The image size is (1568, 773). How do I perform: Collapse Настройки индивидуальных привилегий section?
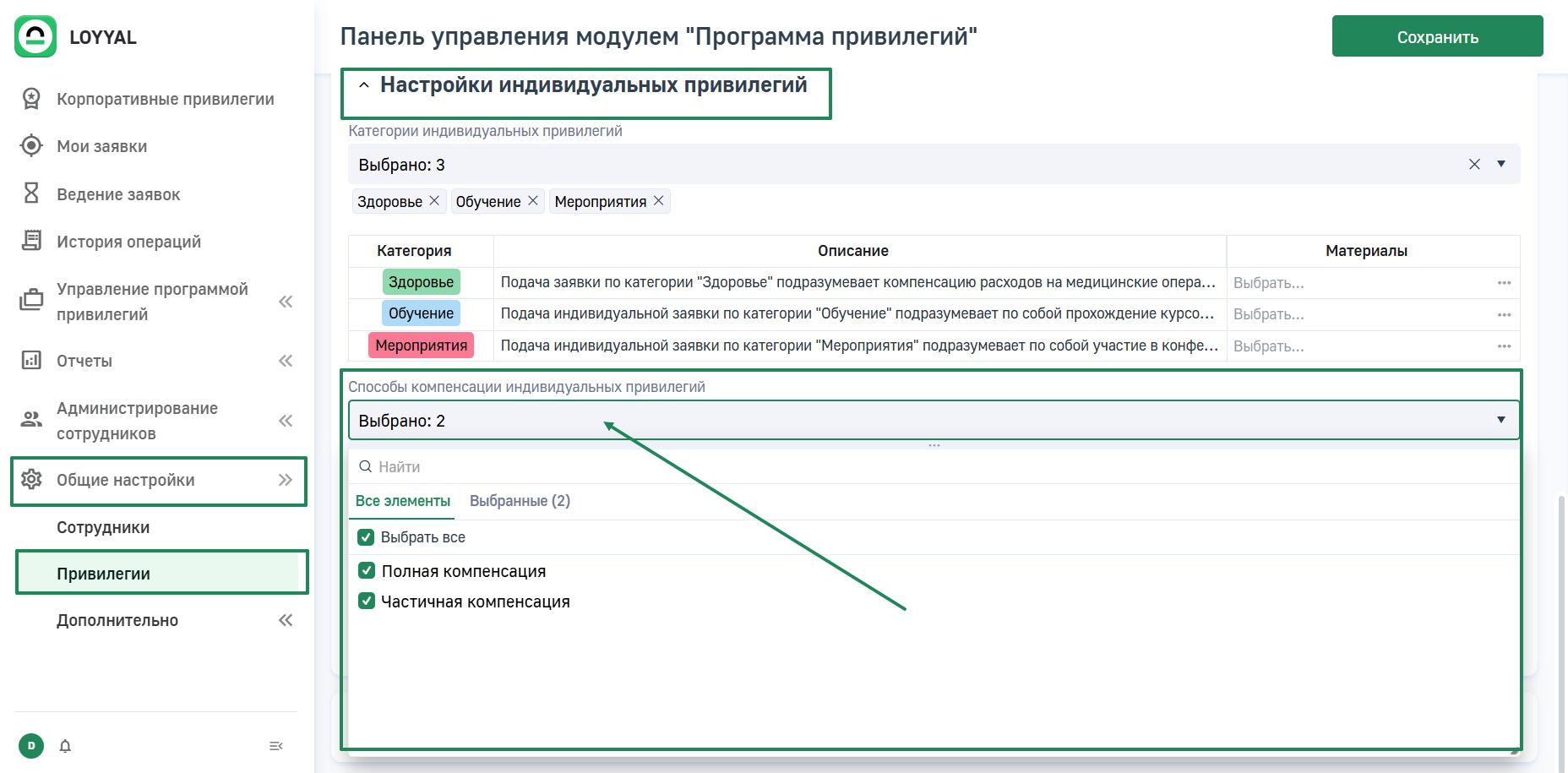coord(364,85)
